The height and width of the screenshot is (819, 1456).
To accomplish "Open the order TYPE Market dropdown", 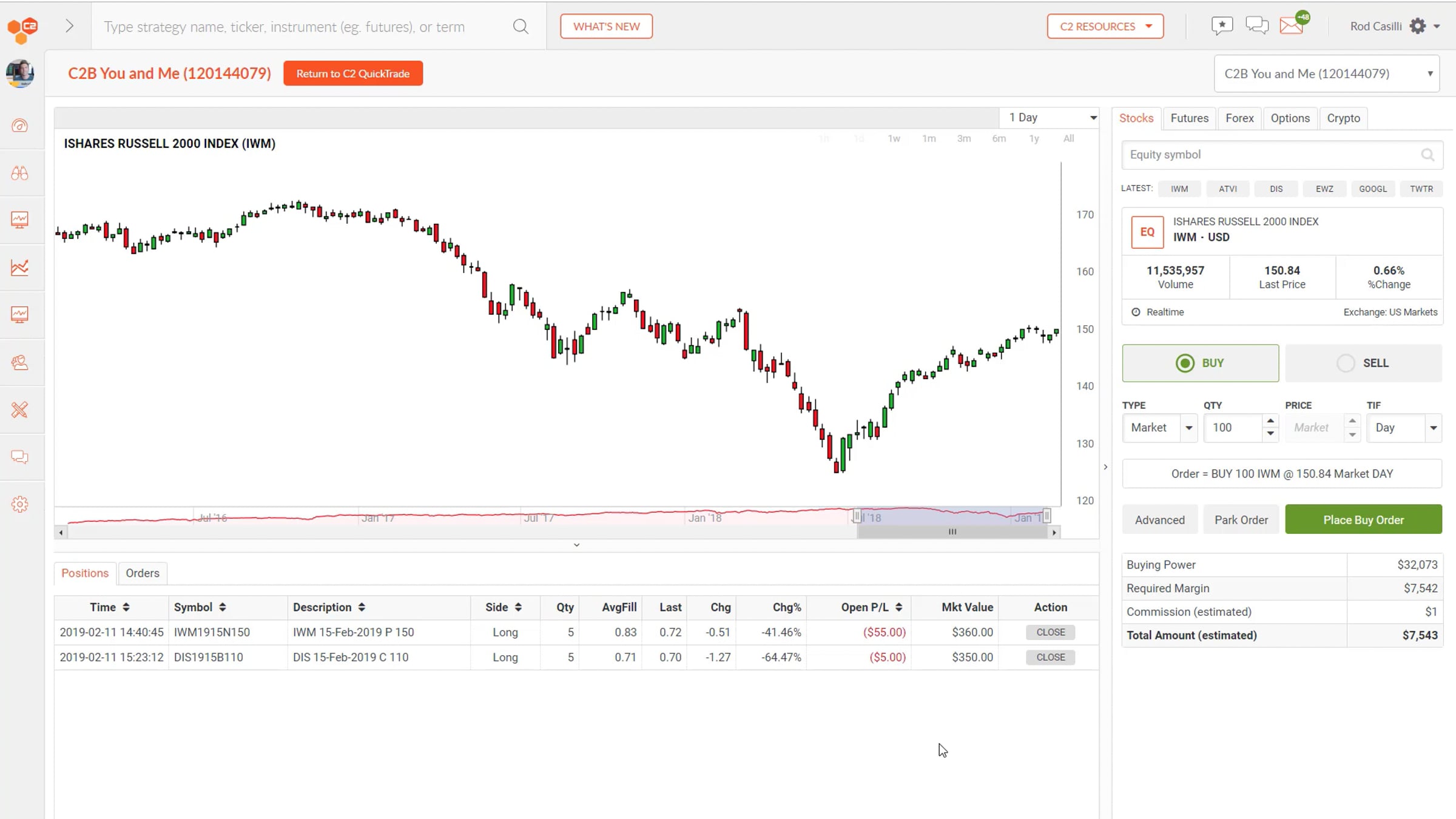I will point(1159,428).
